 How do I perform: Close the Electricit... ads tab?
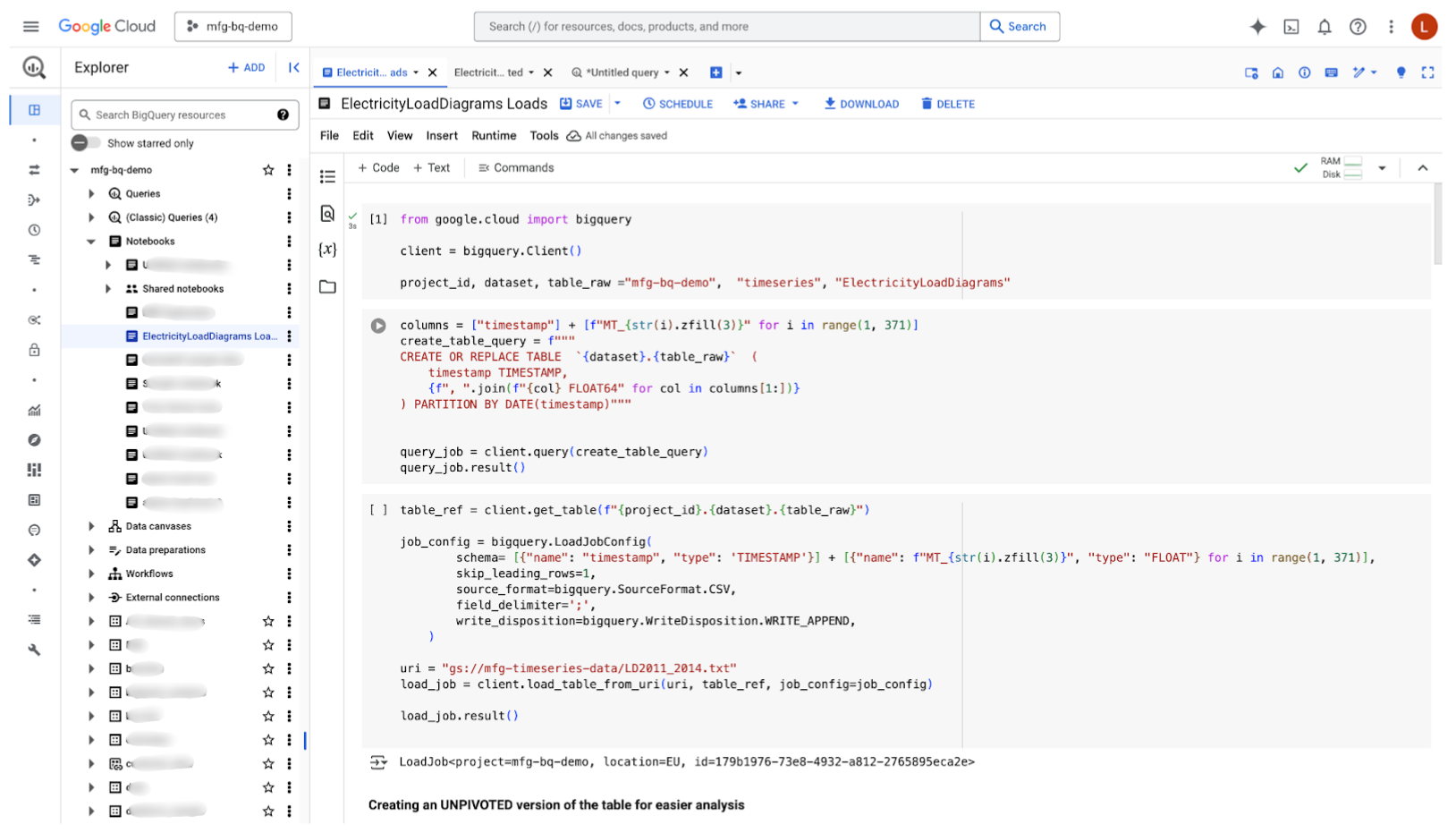433,72
